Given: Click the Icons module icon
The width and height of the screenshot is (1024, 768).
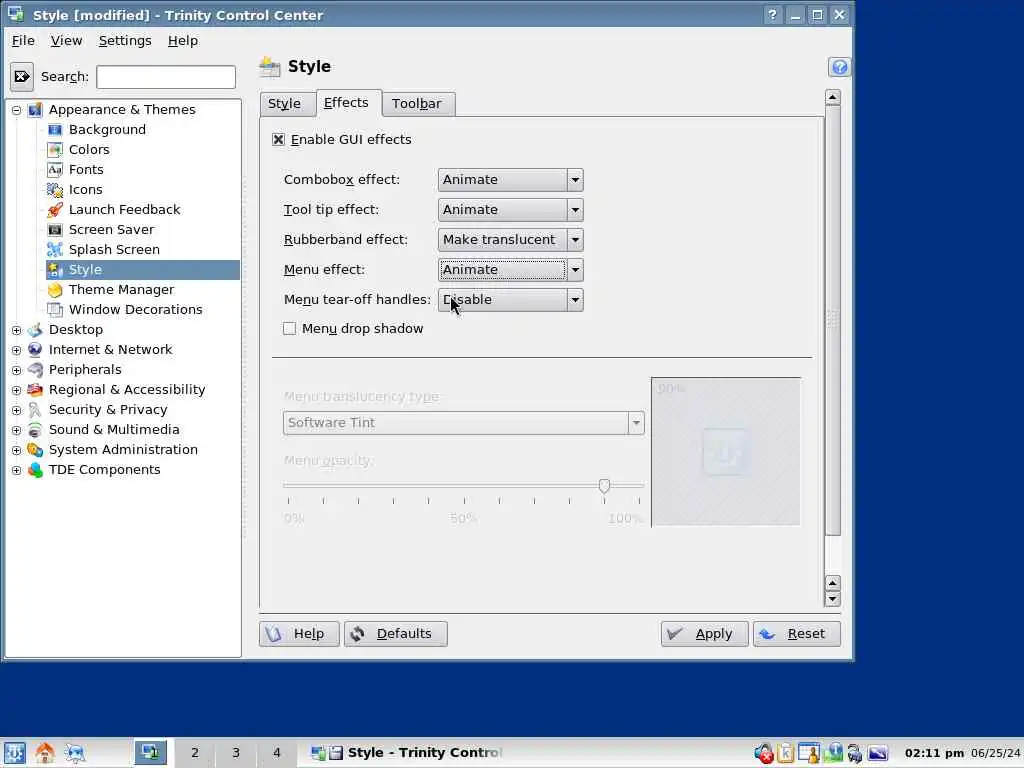Looking at the screenshot, I should coord(55,190).
